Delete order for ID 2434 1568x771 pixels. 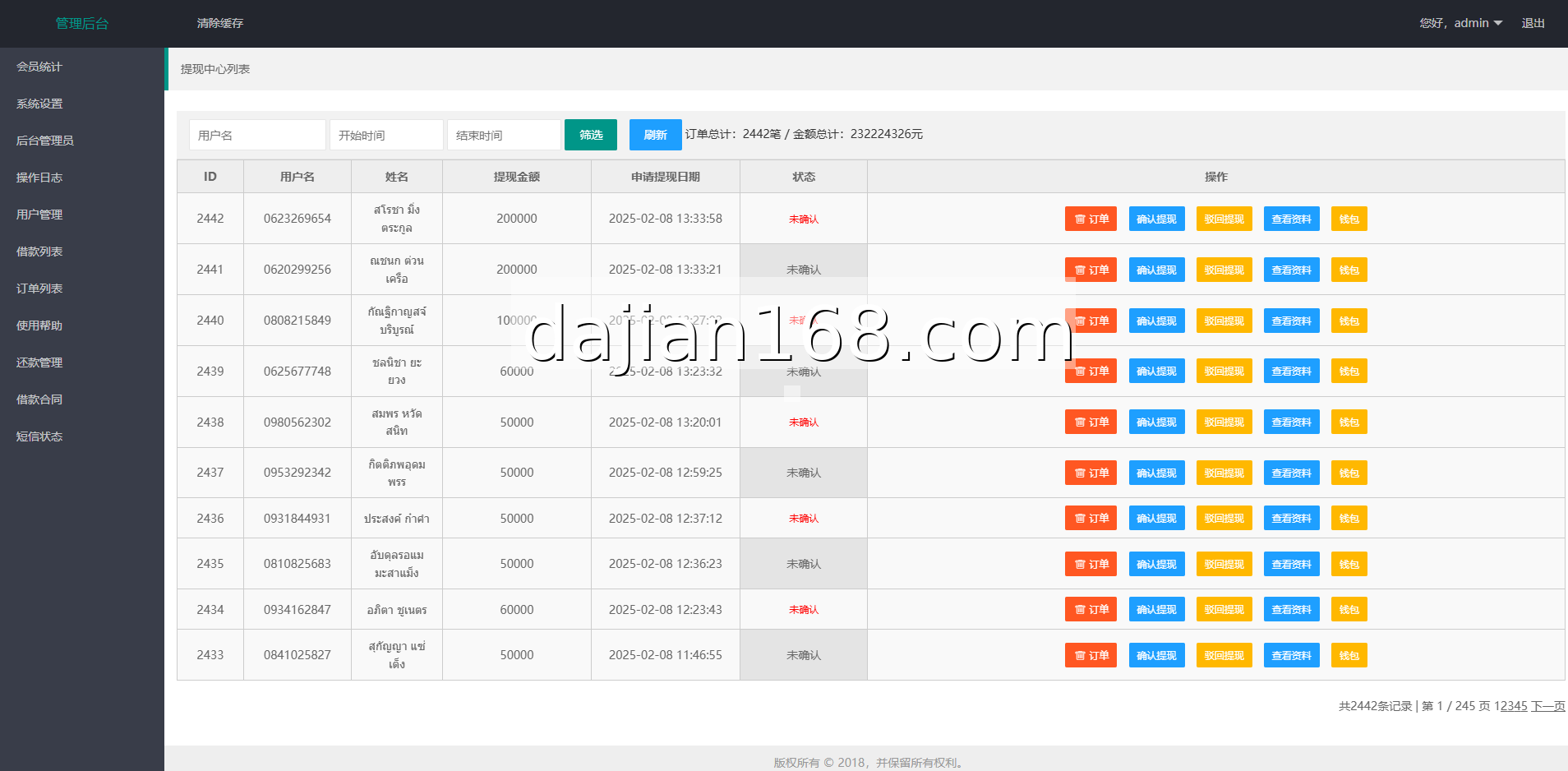pyautogui.click(x=1091, y=609)
